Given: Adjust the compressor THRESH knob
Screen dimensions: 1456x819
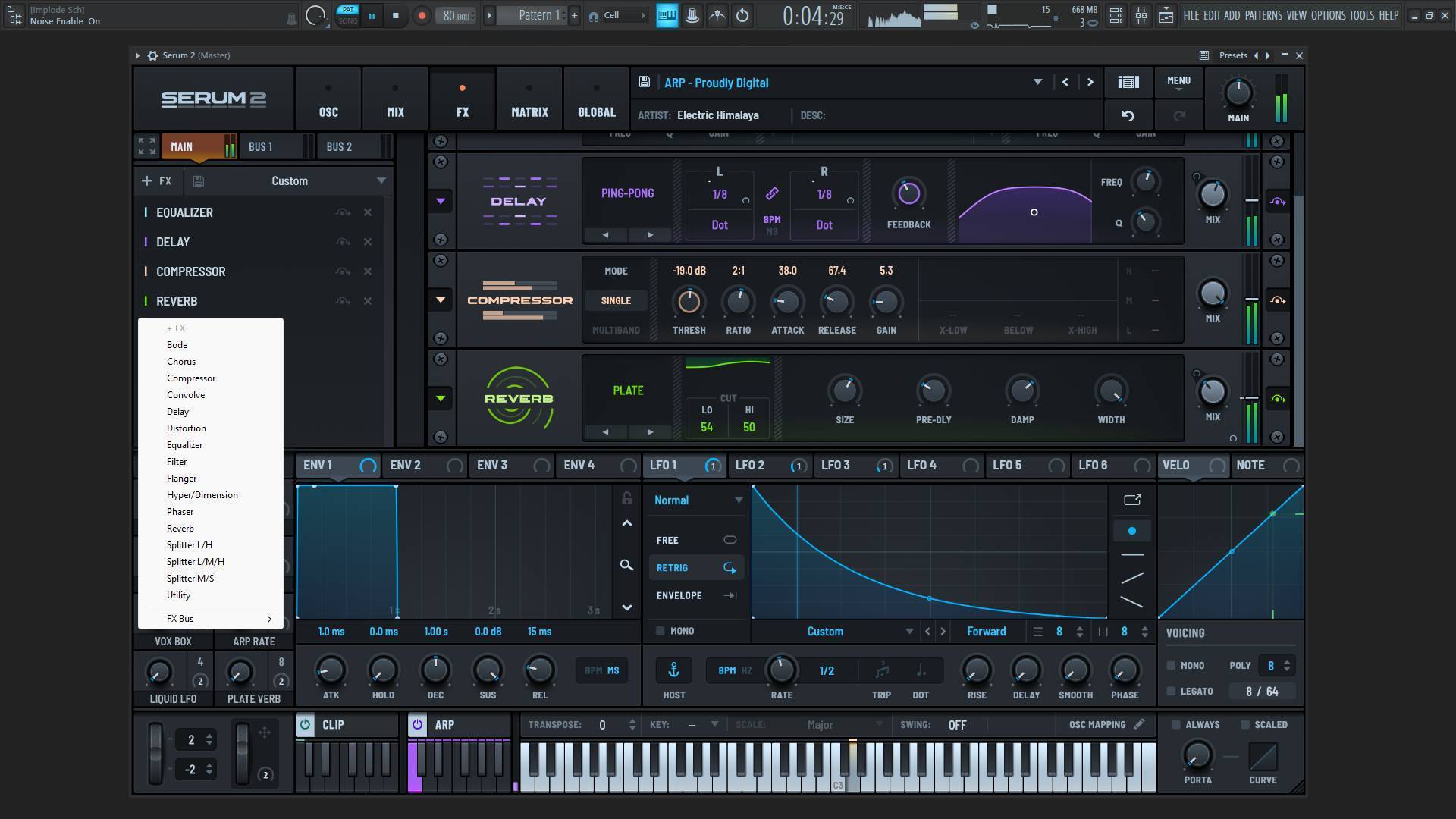Looking at the screenshot, I should coord(689,301).
